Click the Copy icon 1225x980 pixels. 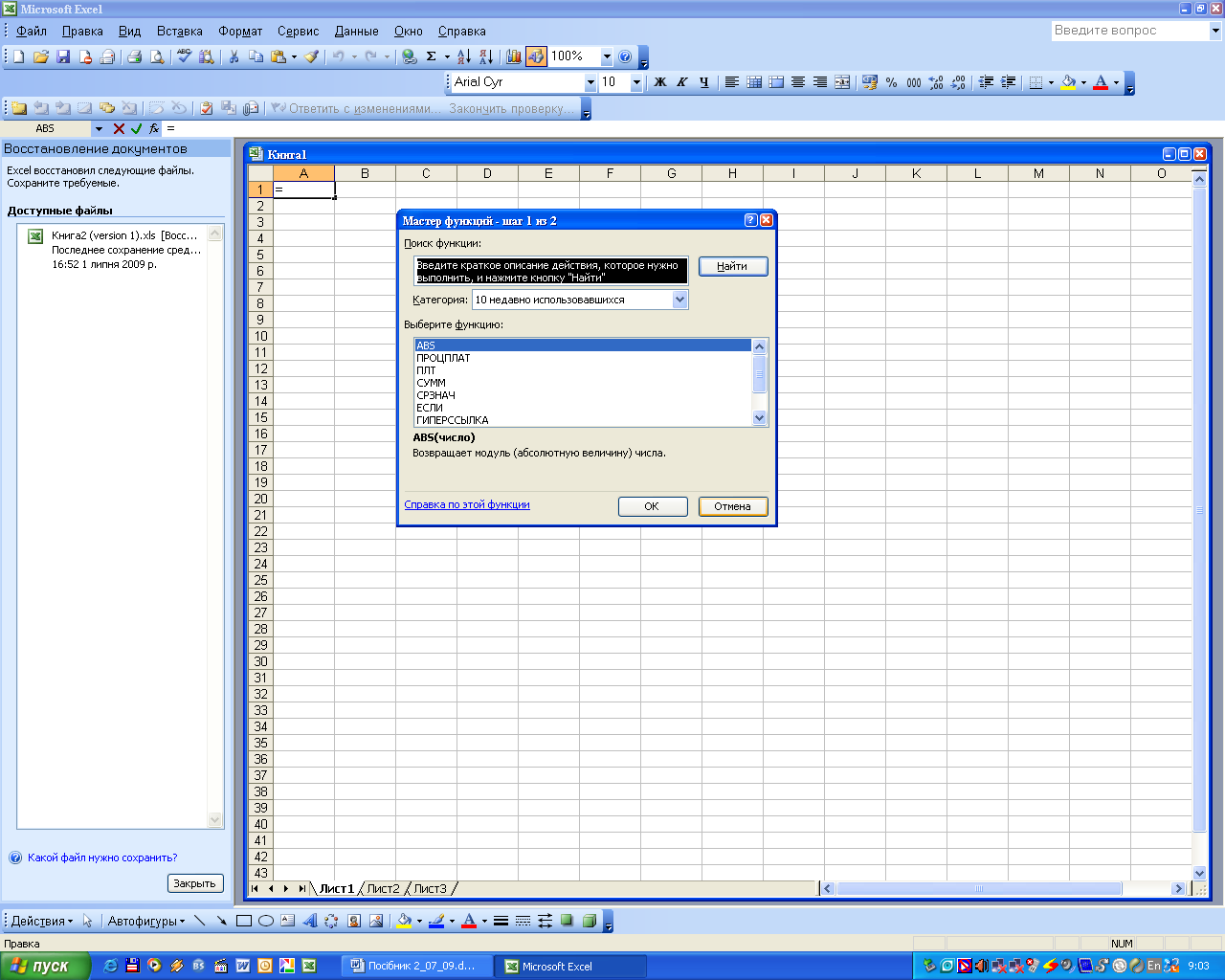(256, 56)
